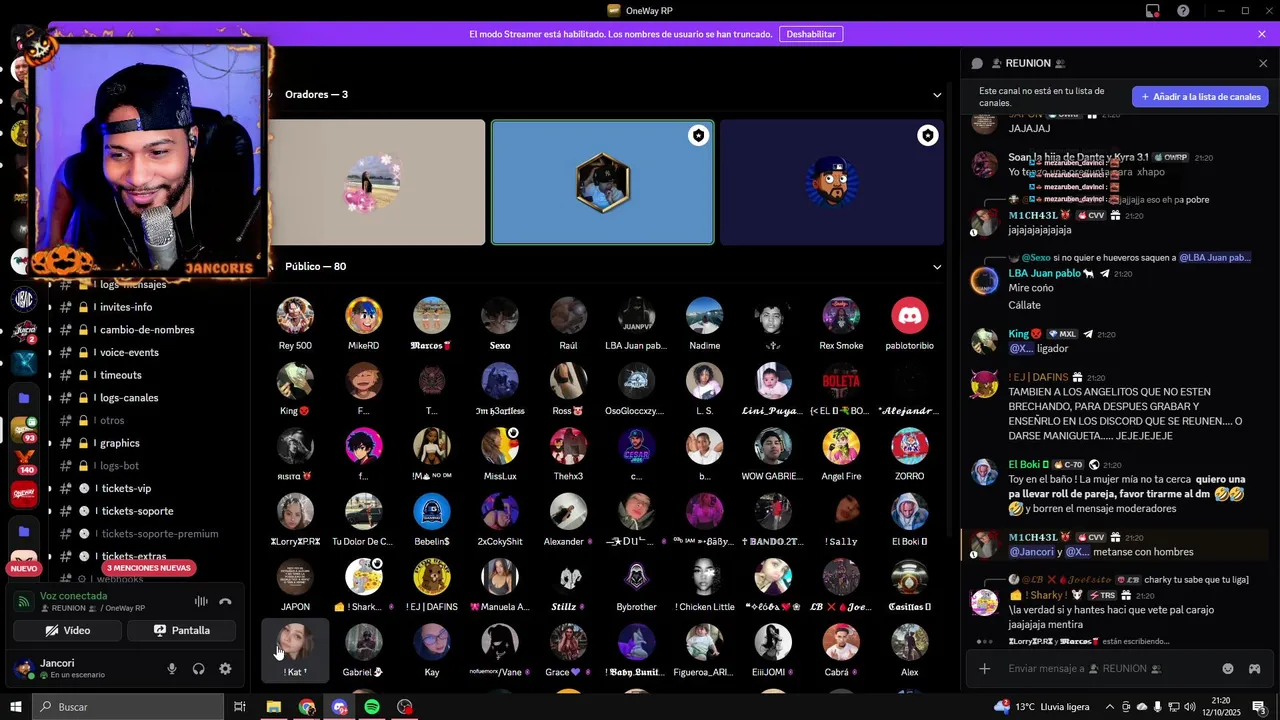Click the NUEVO badge in server list
1280x720 pixels.
tap(24, 568)
